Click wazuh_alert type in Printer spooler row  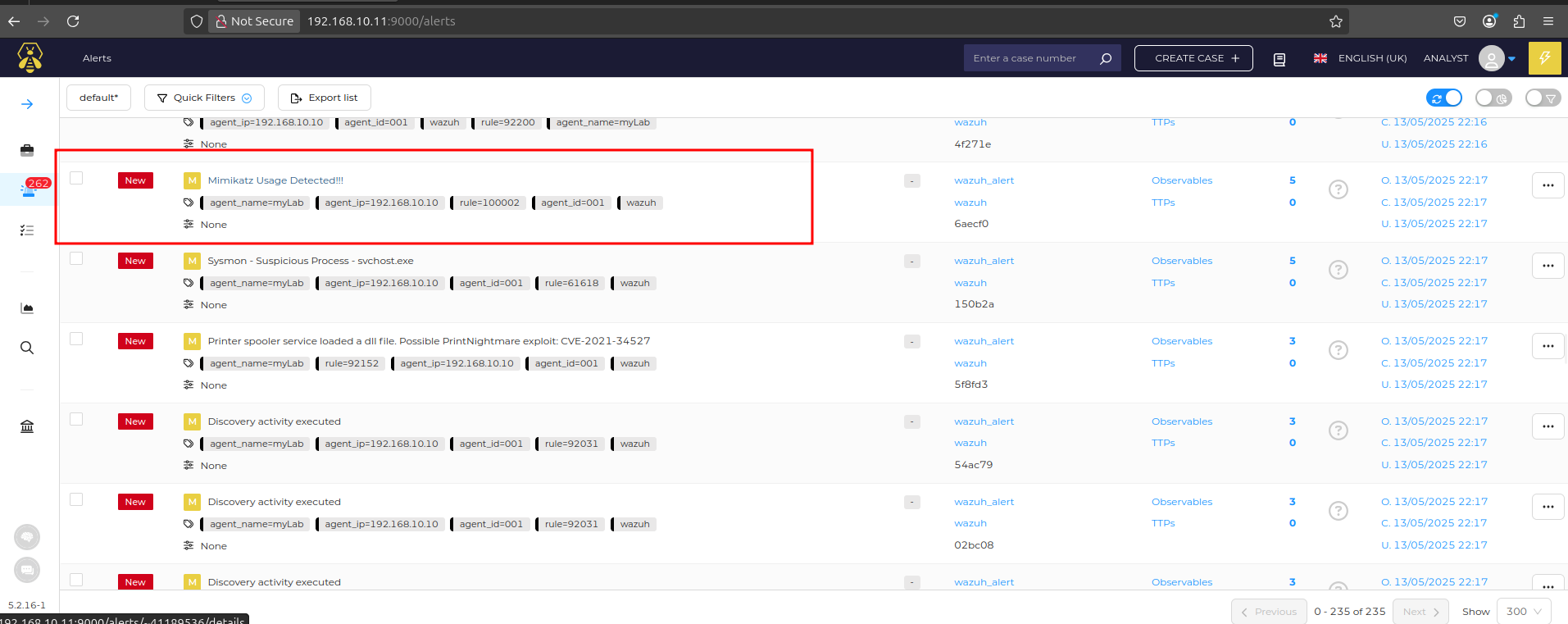tap(984, 341)
